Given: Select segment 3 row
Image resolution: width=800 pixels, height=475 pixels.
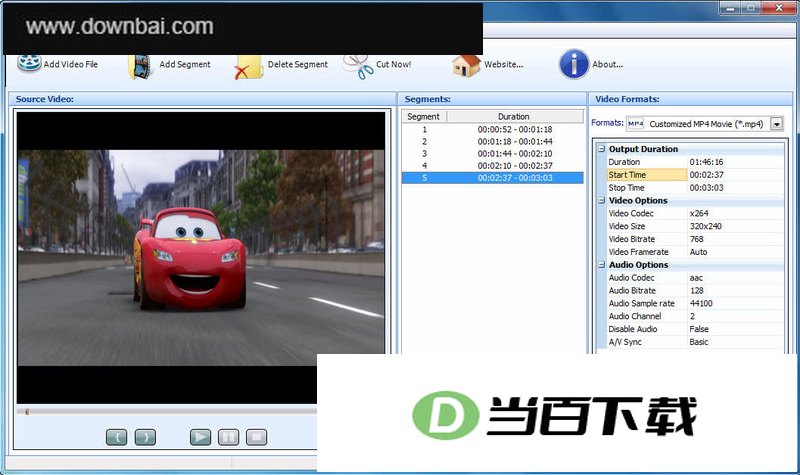Looking at the screenshot, I should (x=492, y=154).
